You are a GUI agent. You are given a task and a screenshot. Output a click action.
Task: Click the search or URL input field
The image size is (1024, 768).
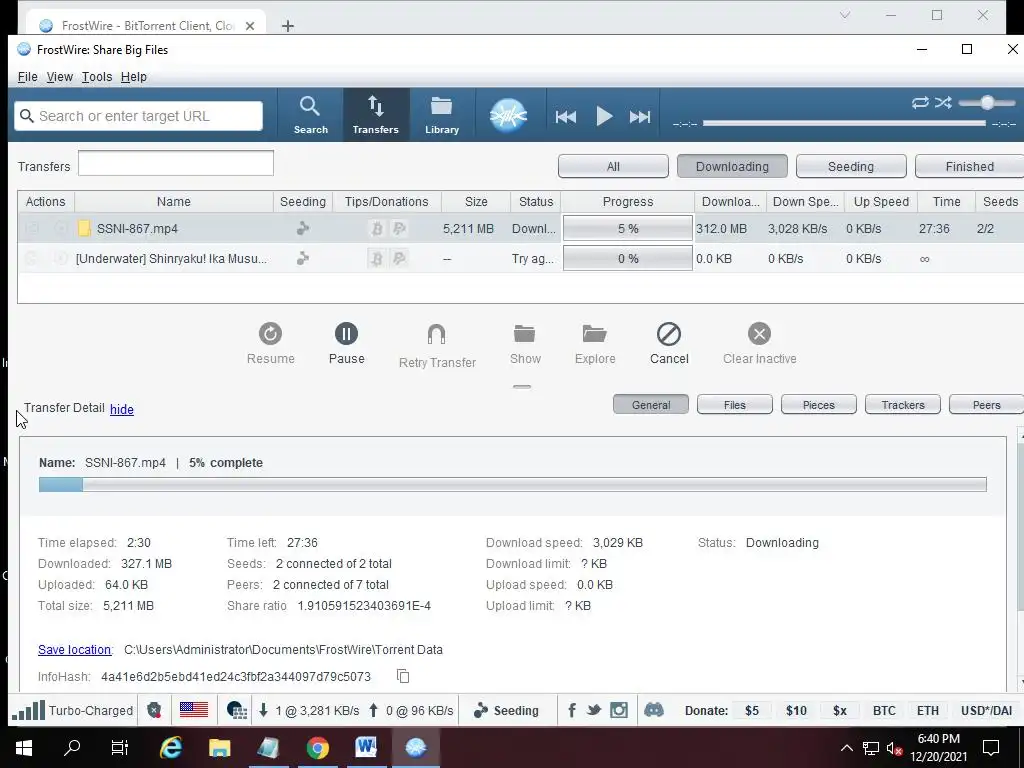tap(138, 116)
